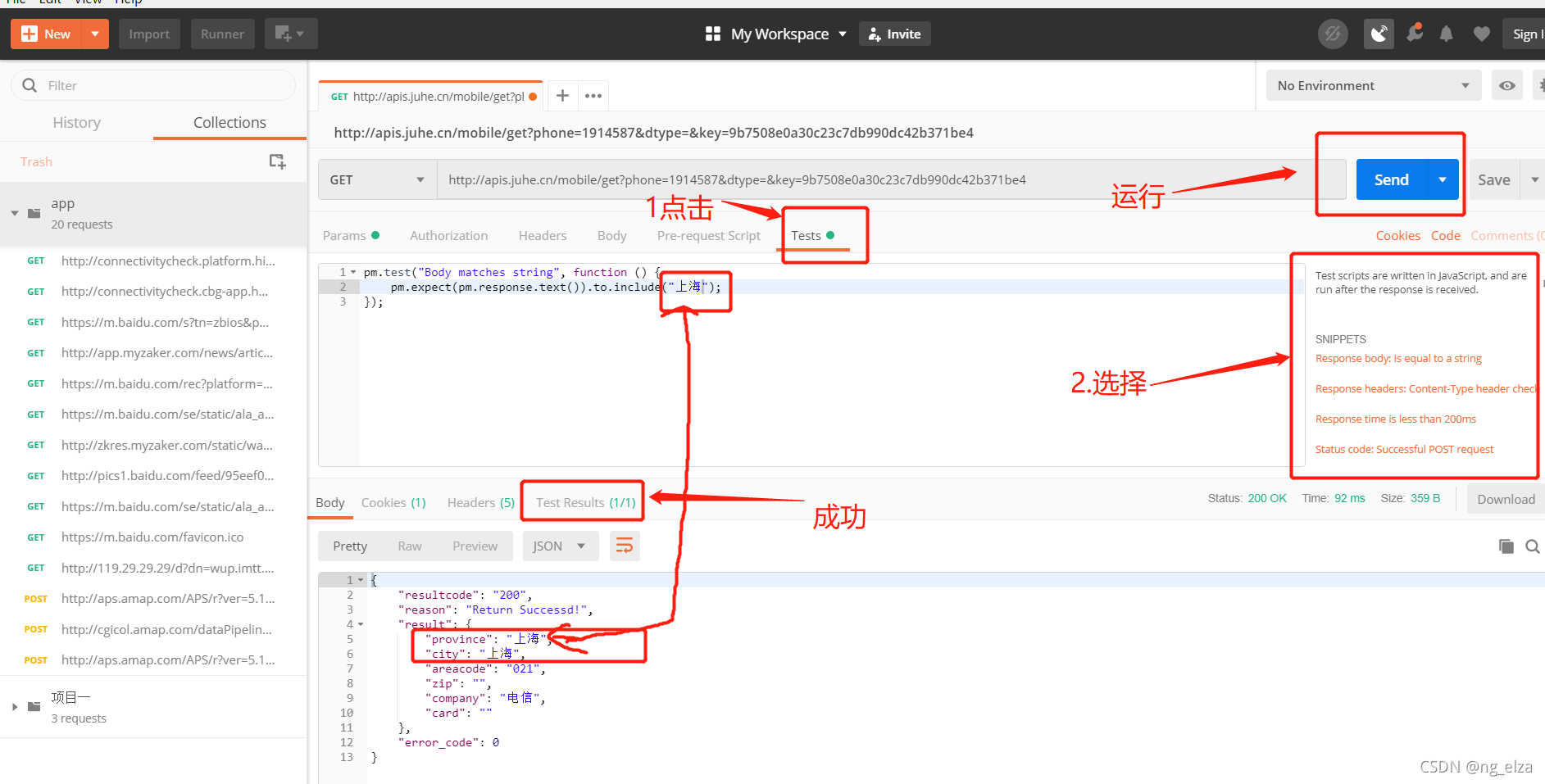Open the Params tab
This screenshot has width=1545, height=784.
tap(351, 235)
